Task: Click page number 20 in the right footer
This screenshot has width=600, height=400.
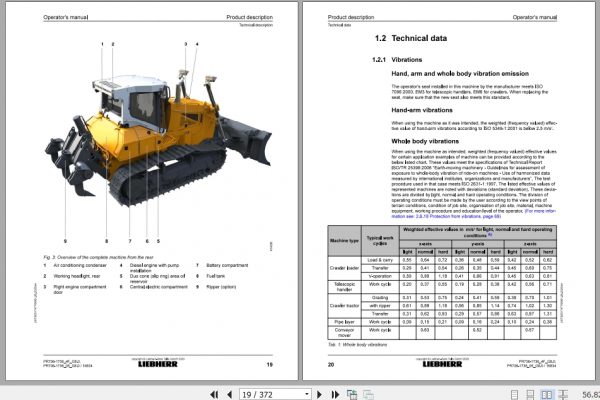Action: pos(331,364)
